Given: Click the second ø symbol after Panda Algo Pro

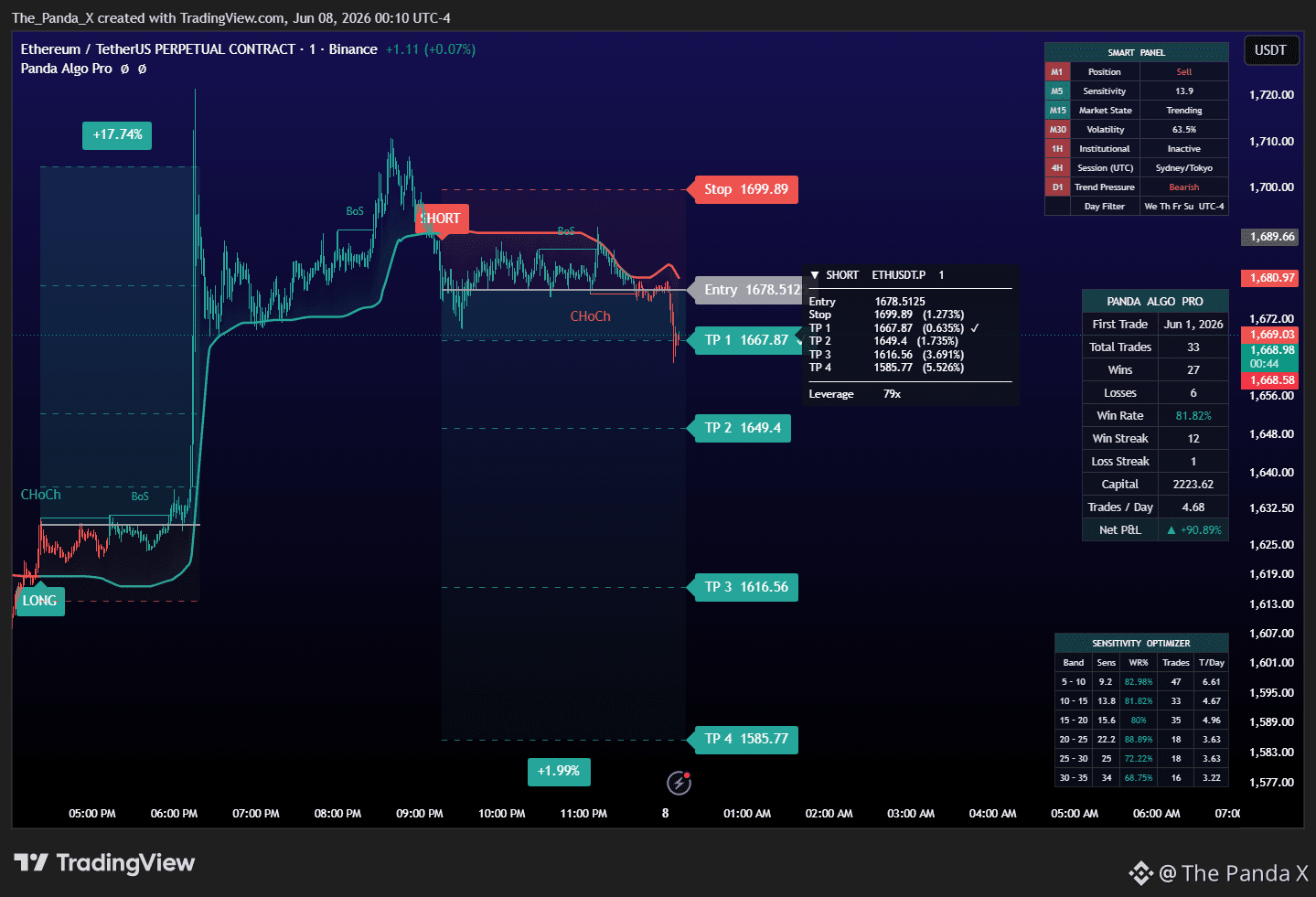Looking at the screenshot, I should point(142,69).
